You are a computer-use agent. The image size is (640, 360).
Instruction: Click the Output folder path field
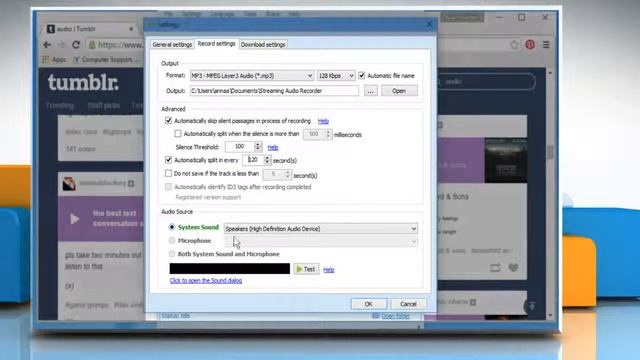(x=274, y=91)
